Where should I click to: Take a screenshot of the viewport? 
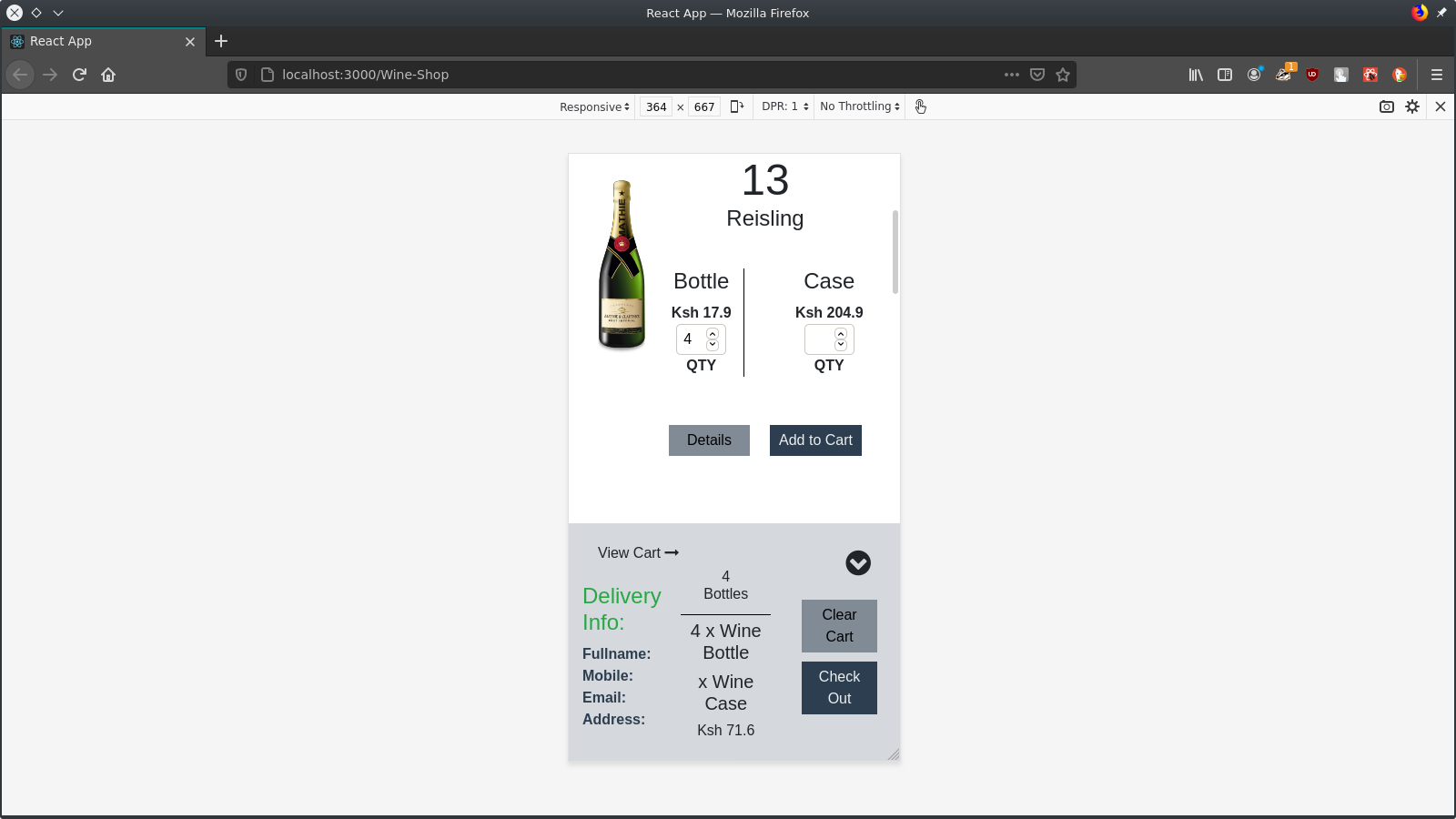point(1385,106)
